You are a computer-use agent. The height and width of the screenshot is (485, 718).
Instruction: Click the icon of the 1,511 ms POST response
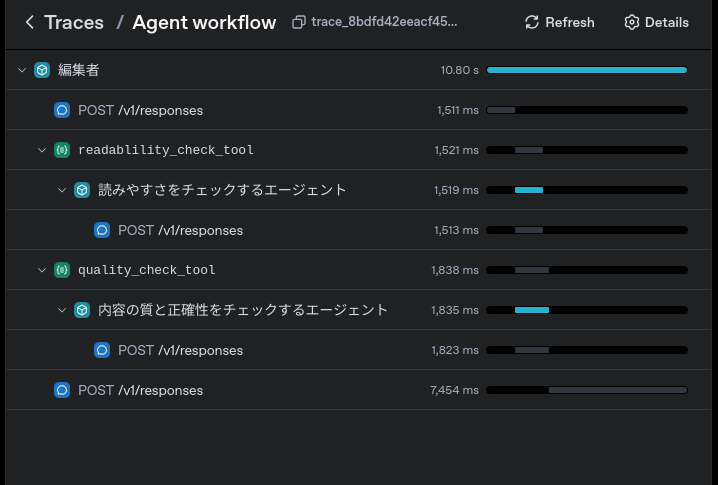[62, 110]
